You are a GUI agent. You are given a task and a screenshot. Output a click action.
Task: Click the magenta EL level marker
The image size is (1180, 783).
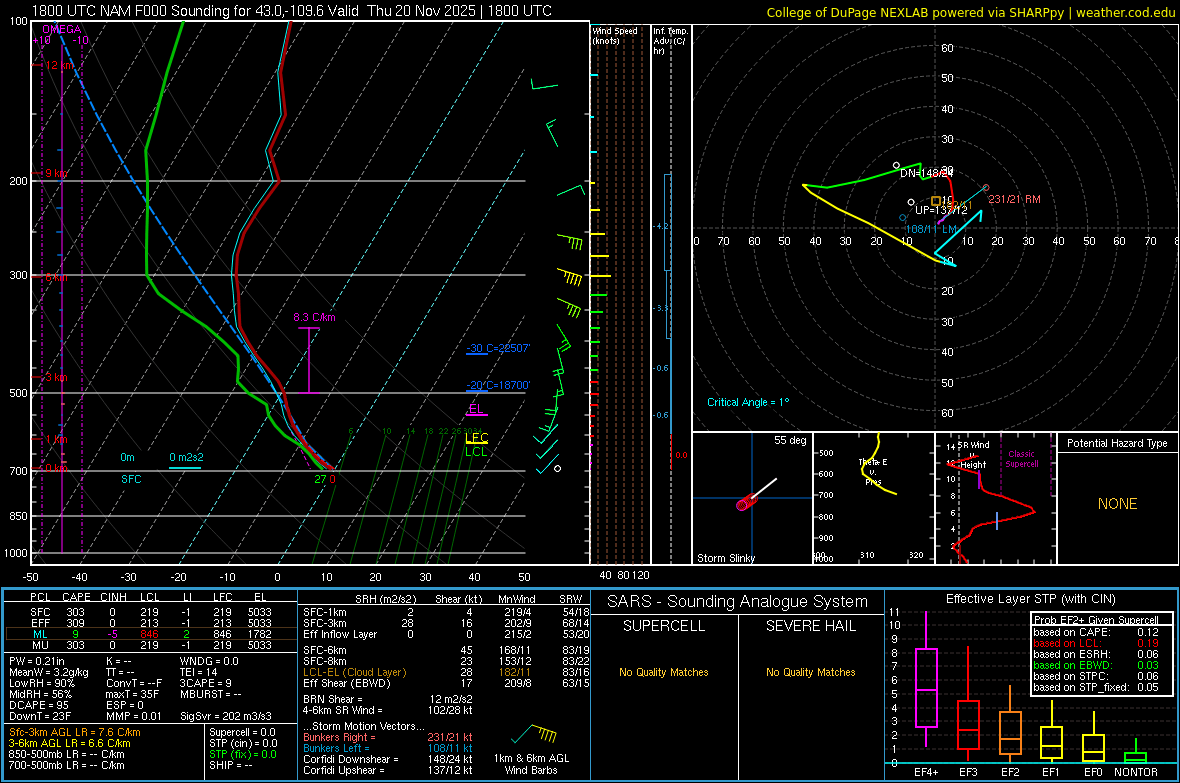tap(476, 410)
